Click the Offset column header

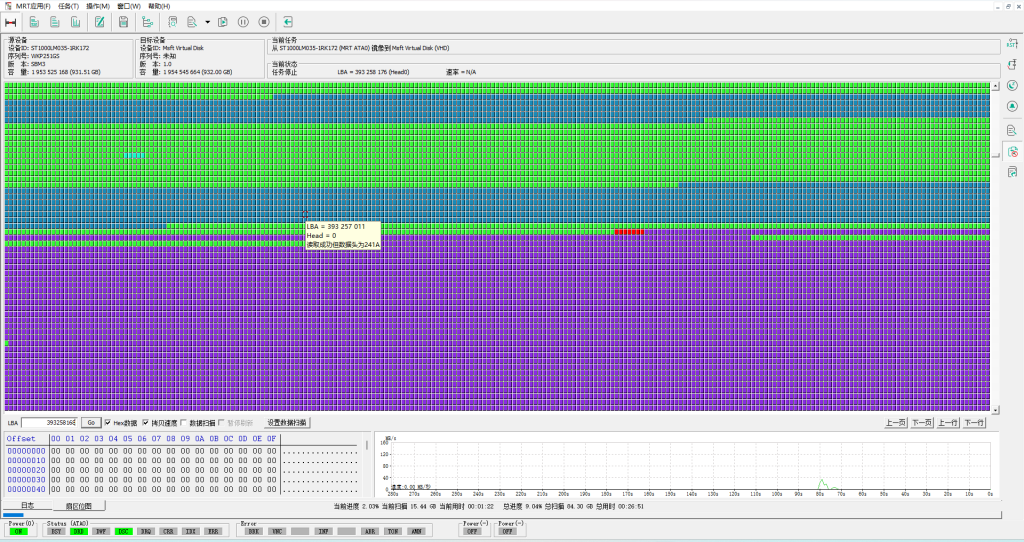pos(21,439)
